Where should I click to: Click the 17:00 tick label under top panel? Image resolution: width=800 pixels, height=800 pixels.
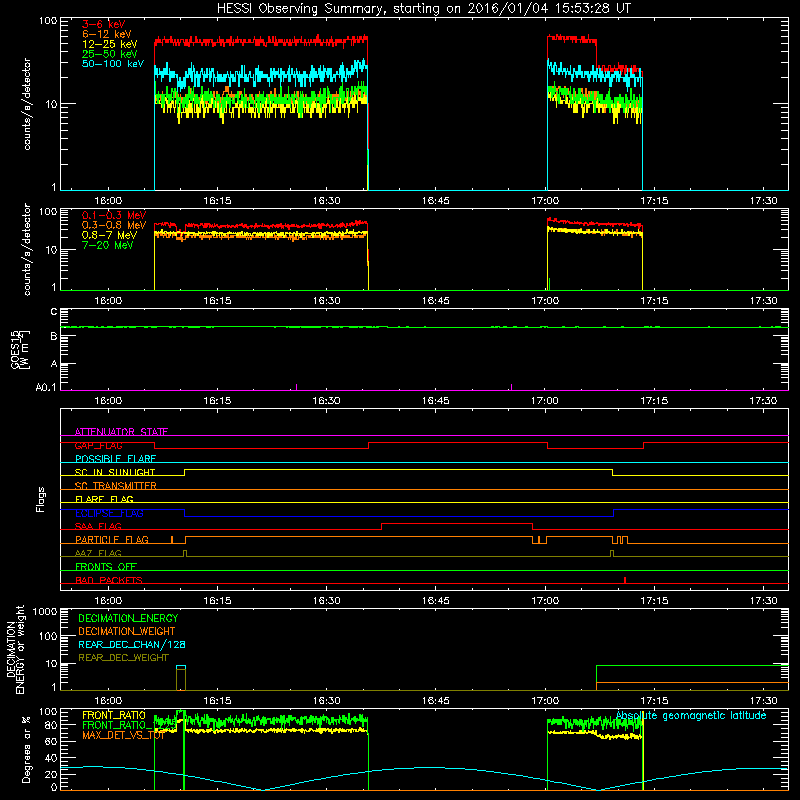545,201
